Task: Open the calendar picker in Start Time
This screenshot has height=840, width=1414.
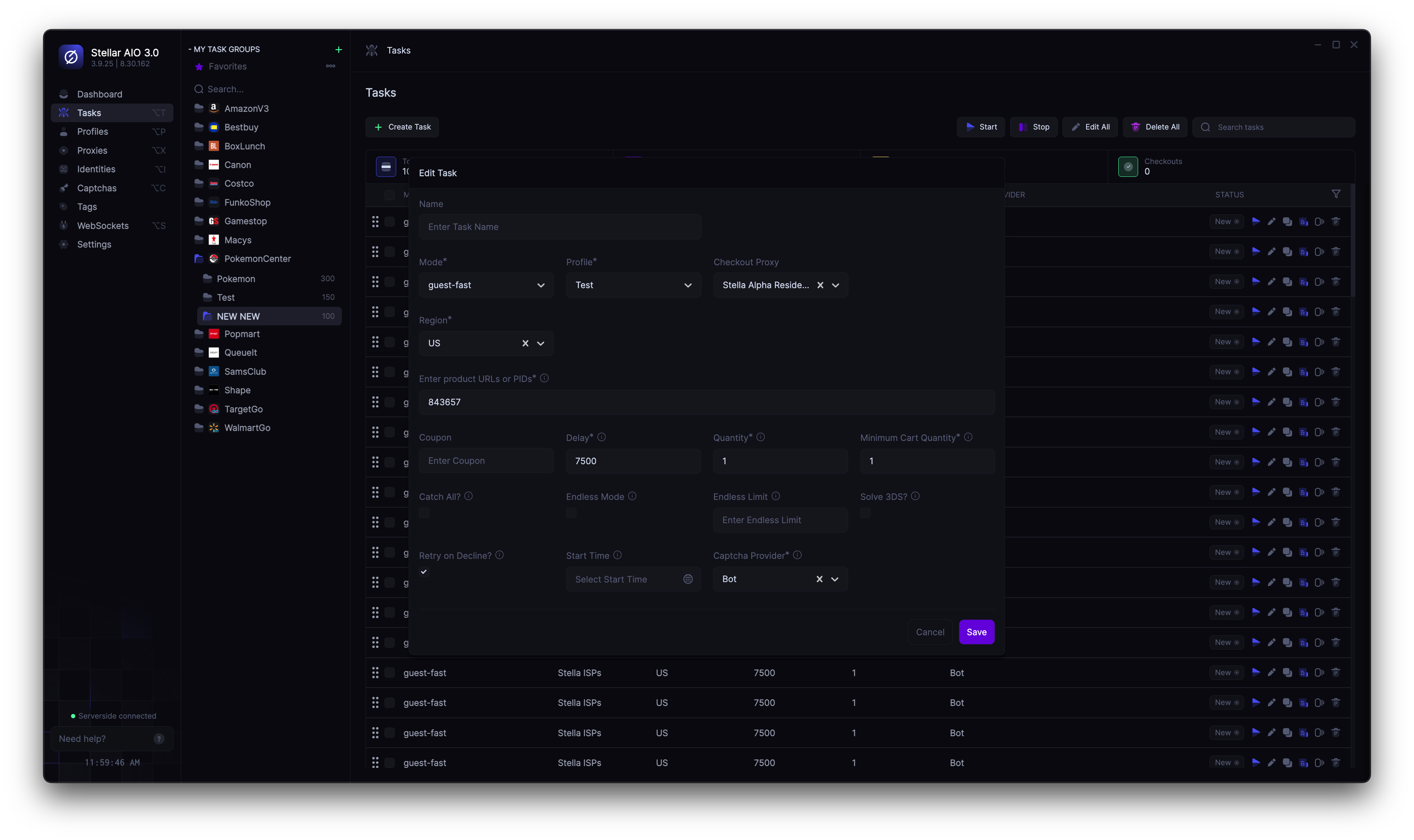Action: point(688,579)
